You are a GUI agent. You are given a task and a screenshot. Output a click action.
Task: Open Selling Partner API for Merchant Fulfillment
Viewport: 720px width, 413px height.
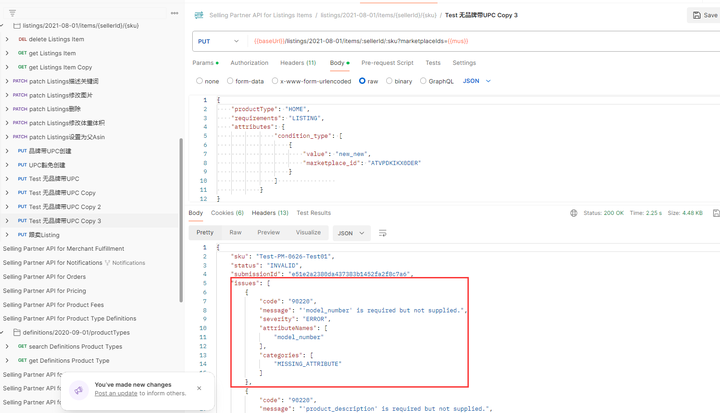coord(63,249)
